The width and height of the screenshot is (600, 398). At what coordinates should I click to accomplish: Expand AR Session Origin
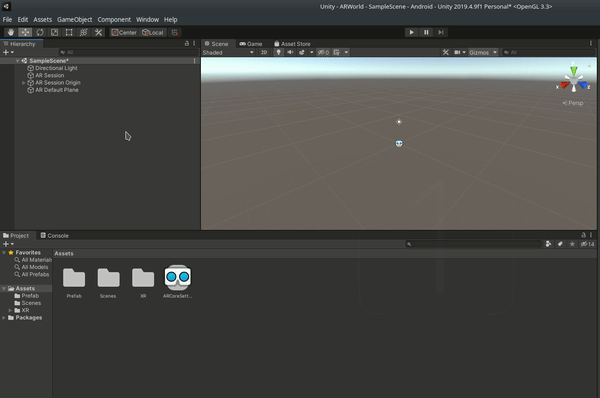24,83
